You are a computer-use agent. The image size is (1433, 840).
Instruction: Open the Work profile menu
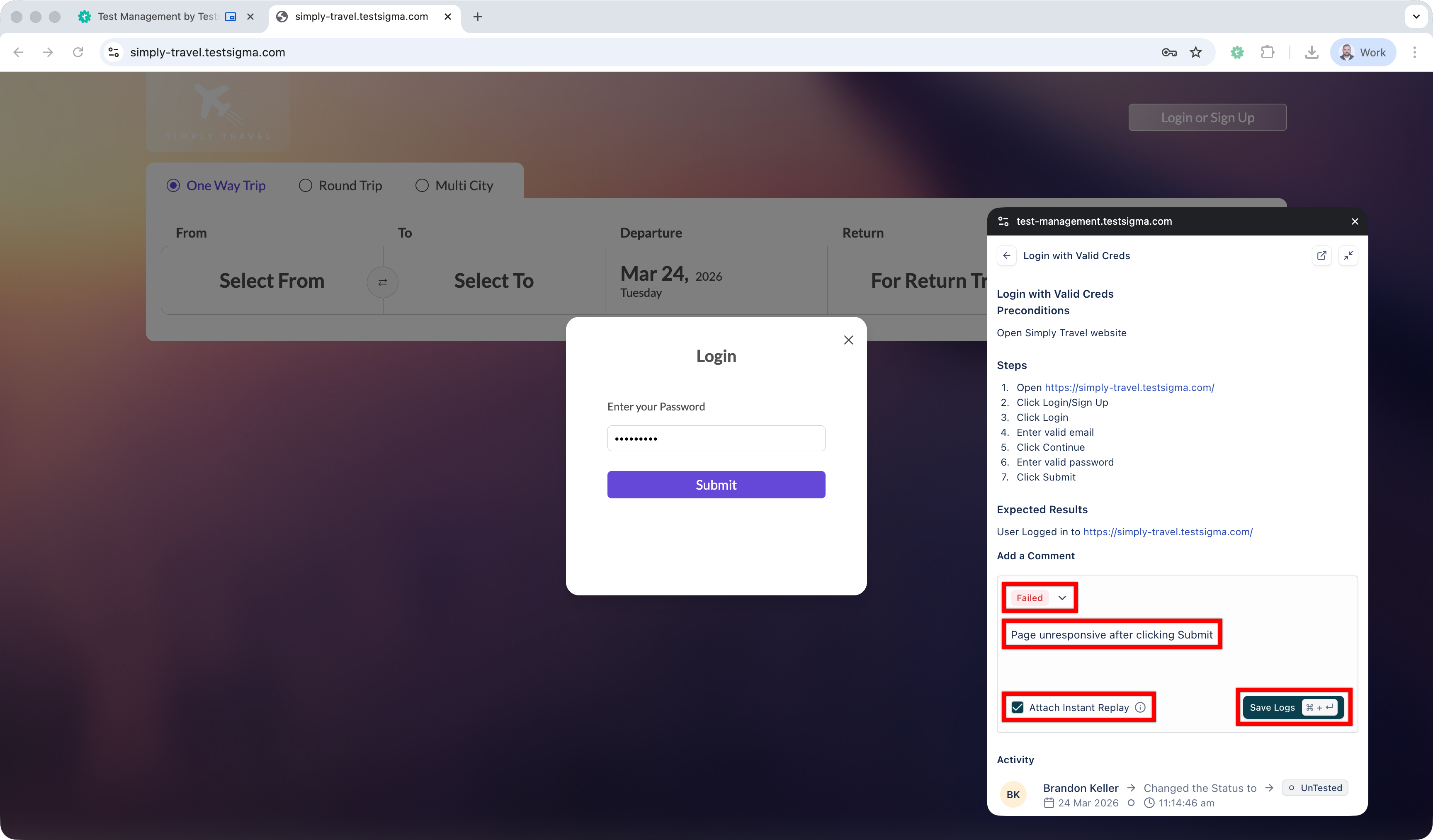[1363, 52]
